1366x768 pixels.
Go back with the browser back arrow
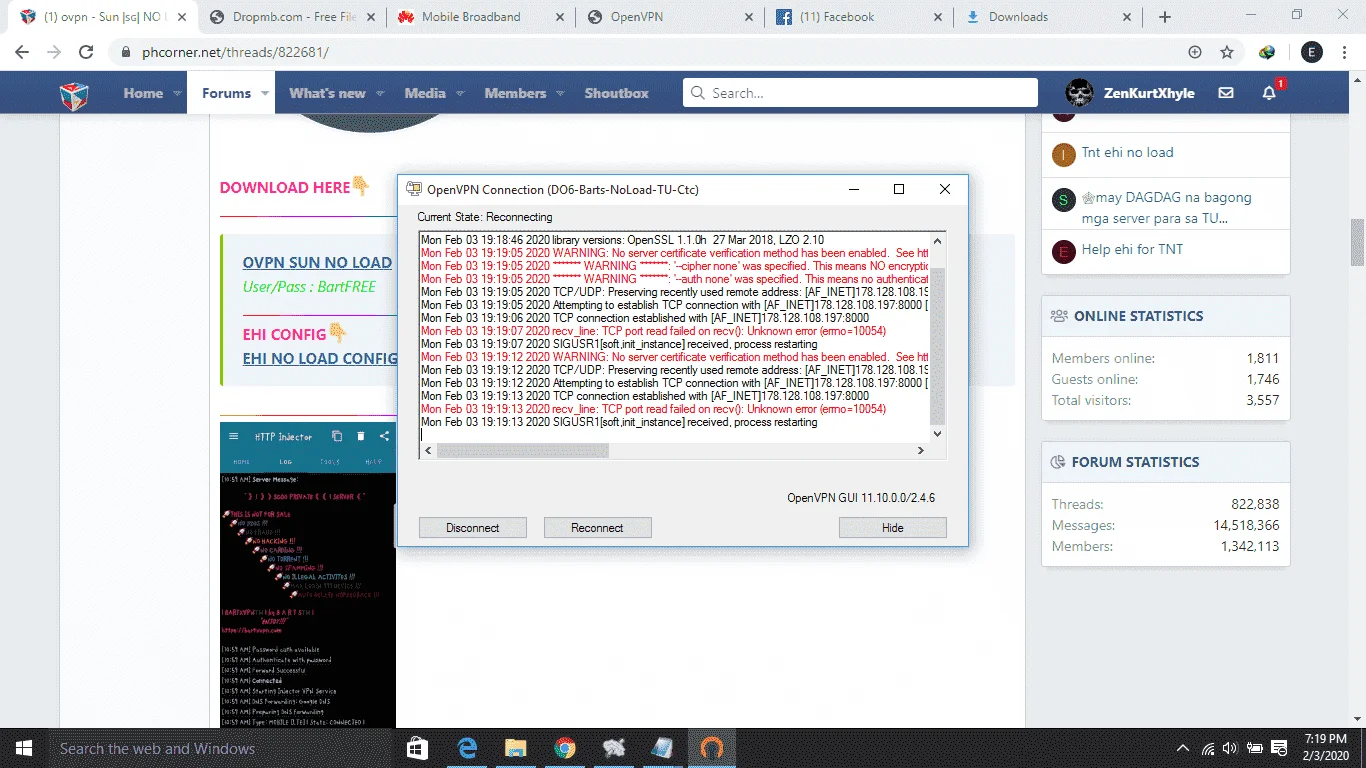(x=24, y=52)
